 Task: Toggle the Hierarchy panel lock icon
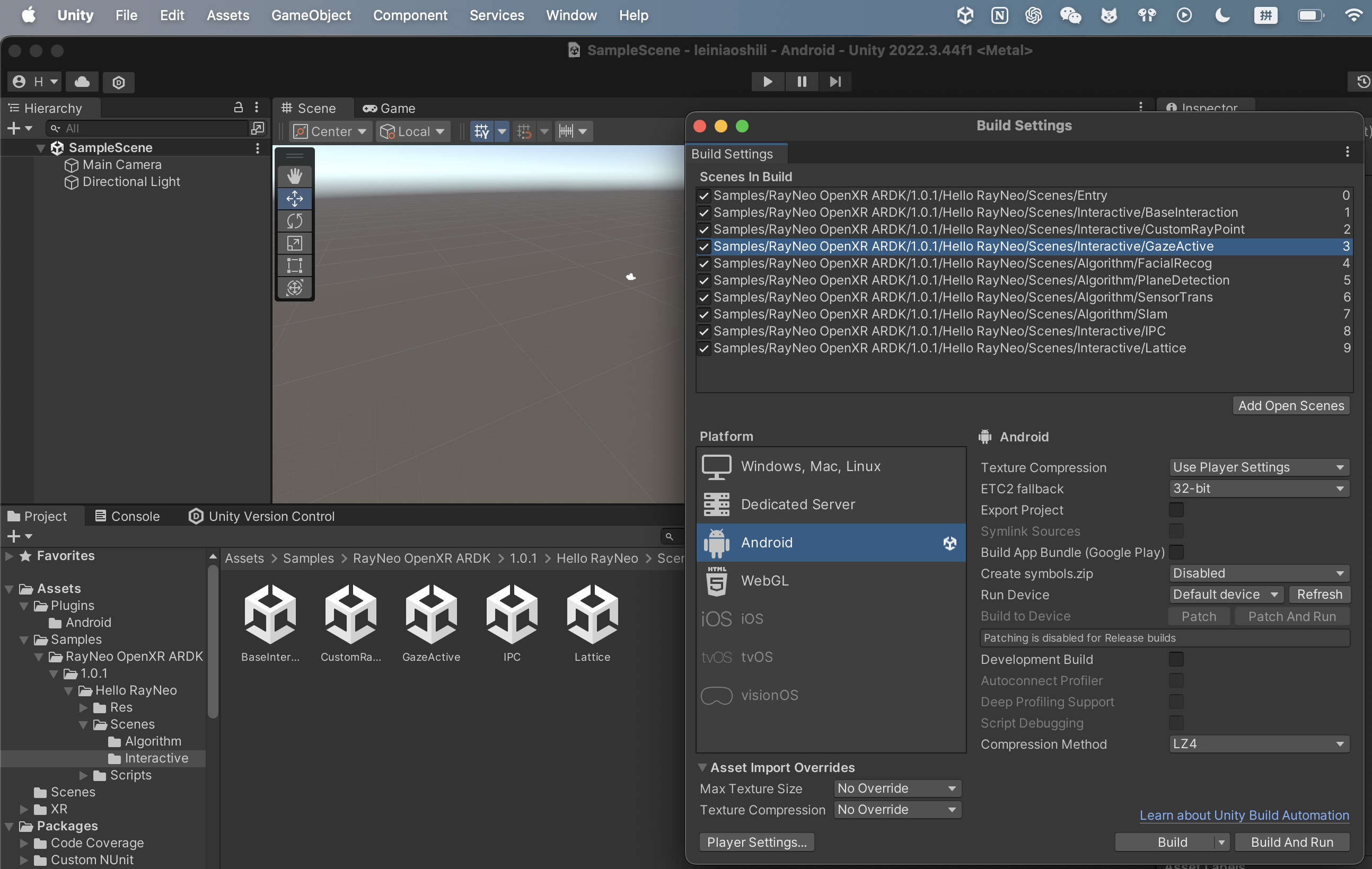coord(238,107)
